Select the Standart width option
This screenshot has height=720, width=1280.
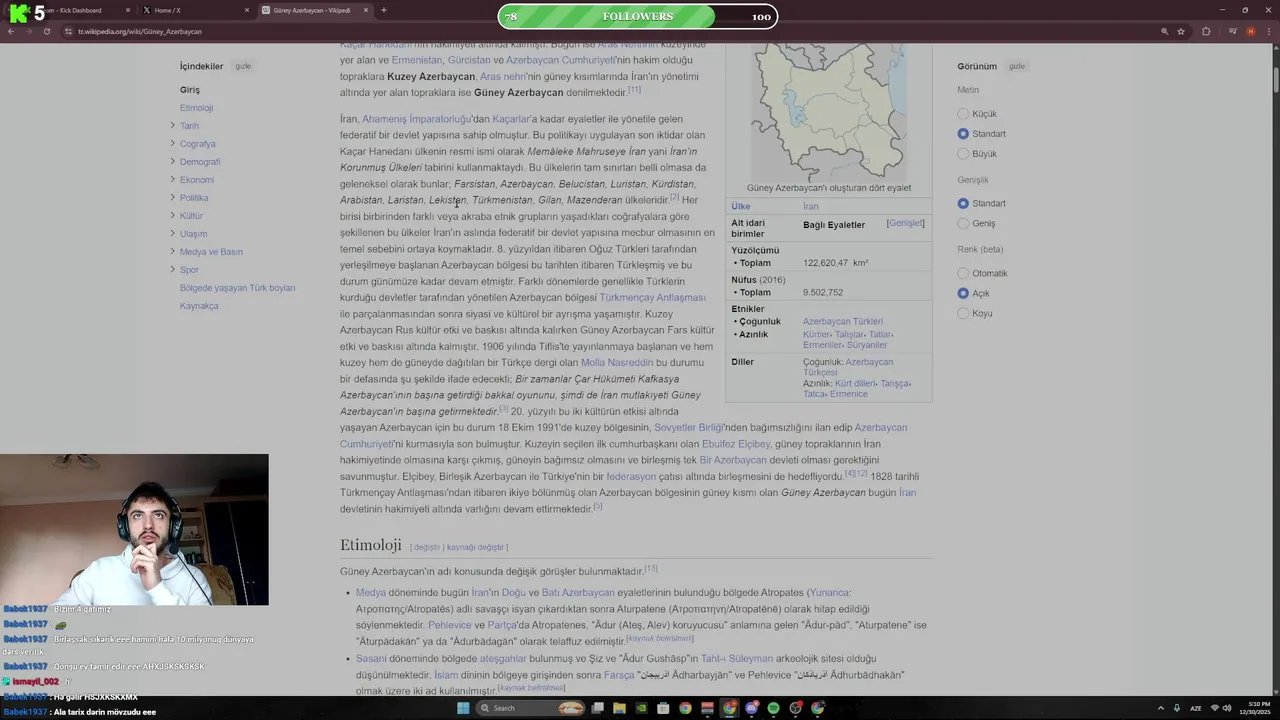pyautogui.click(x=963, y=204)
